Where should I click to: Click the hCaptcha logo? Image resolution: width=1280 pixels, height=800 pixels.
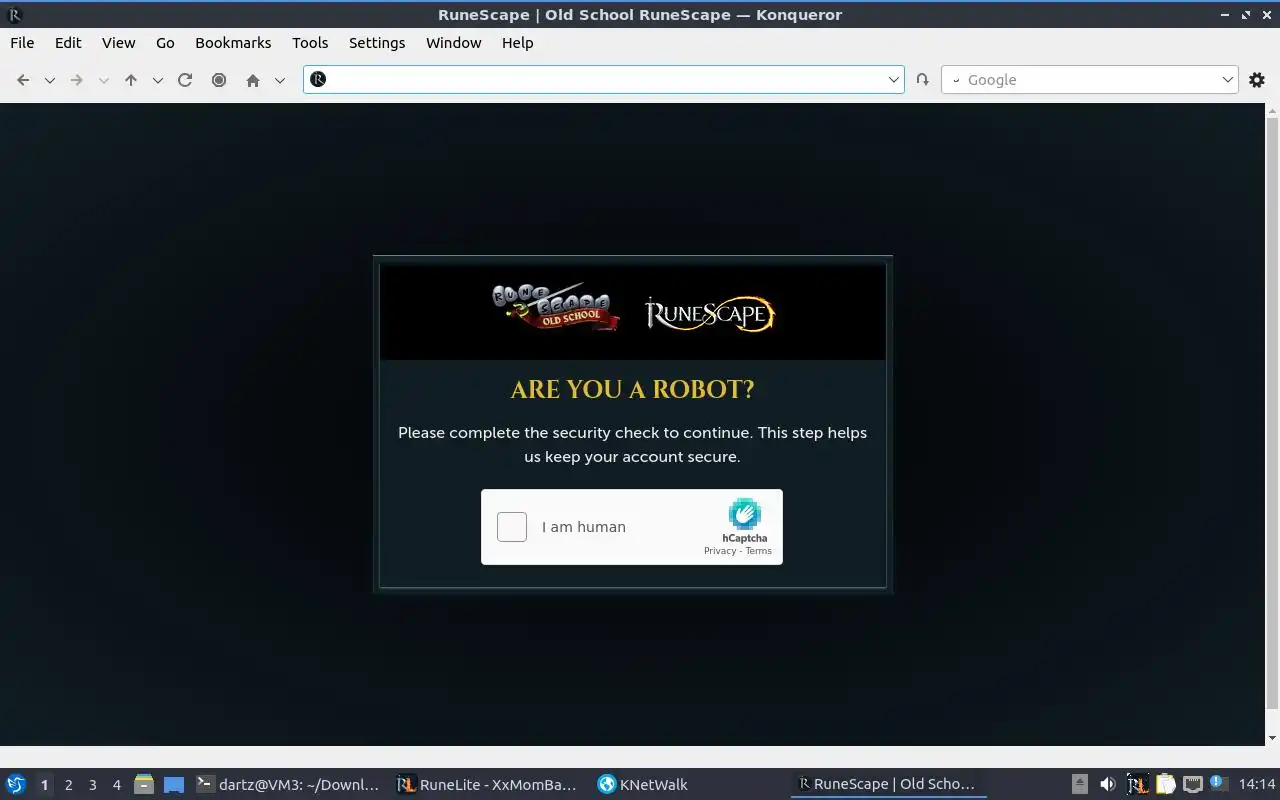(745, 515)
